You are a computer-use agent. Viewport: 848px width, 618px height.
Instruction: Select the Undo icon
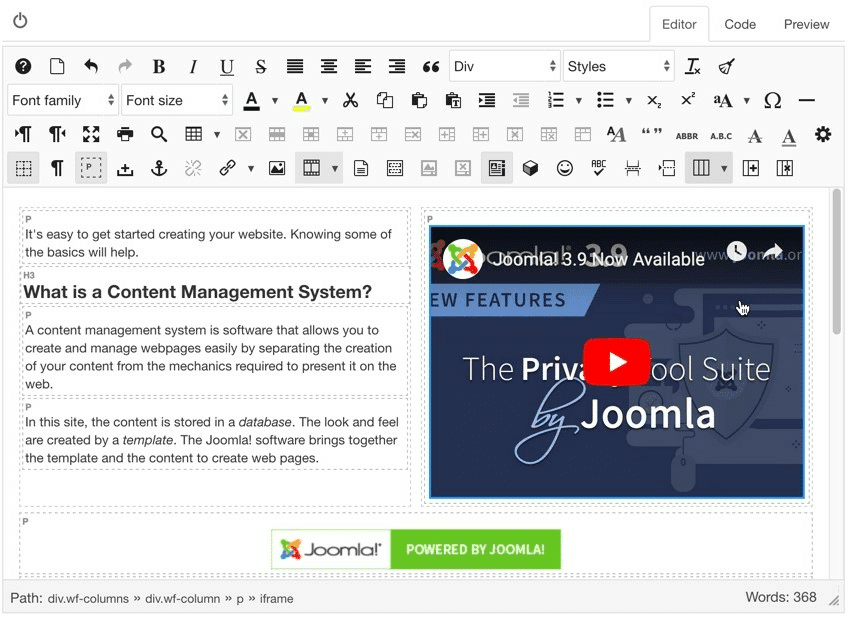(91, 66)
